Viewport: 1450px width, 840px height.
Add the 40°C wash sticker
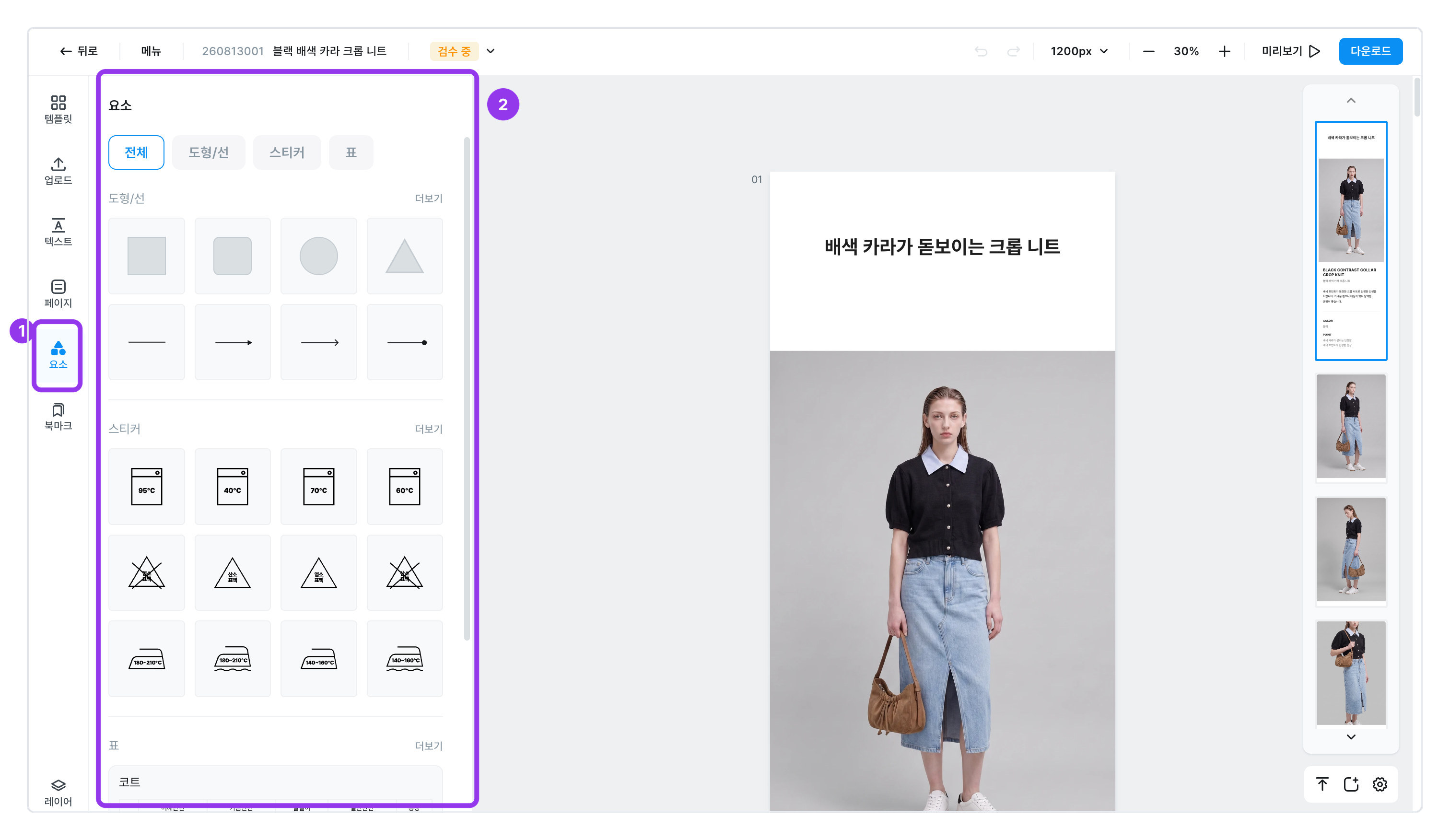(233, 486)
